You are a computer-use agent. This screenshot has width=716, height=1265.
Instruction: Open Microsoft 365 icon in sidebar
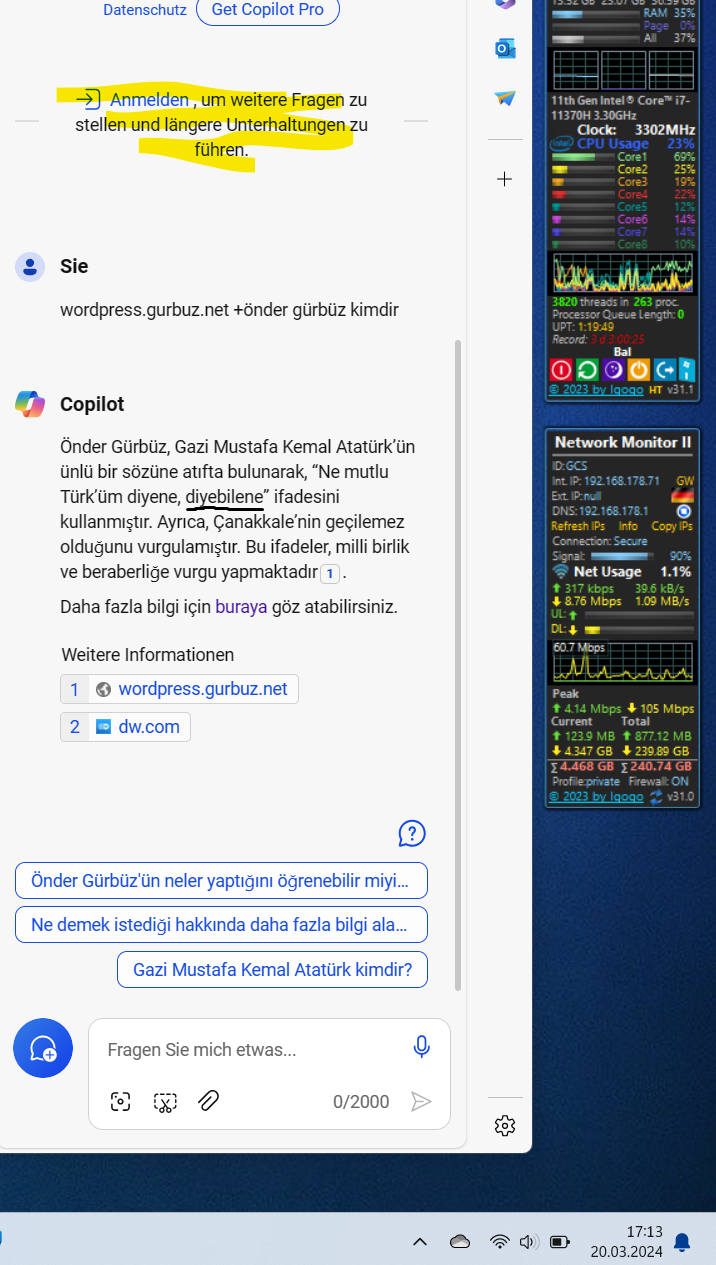[505, 5]
